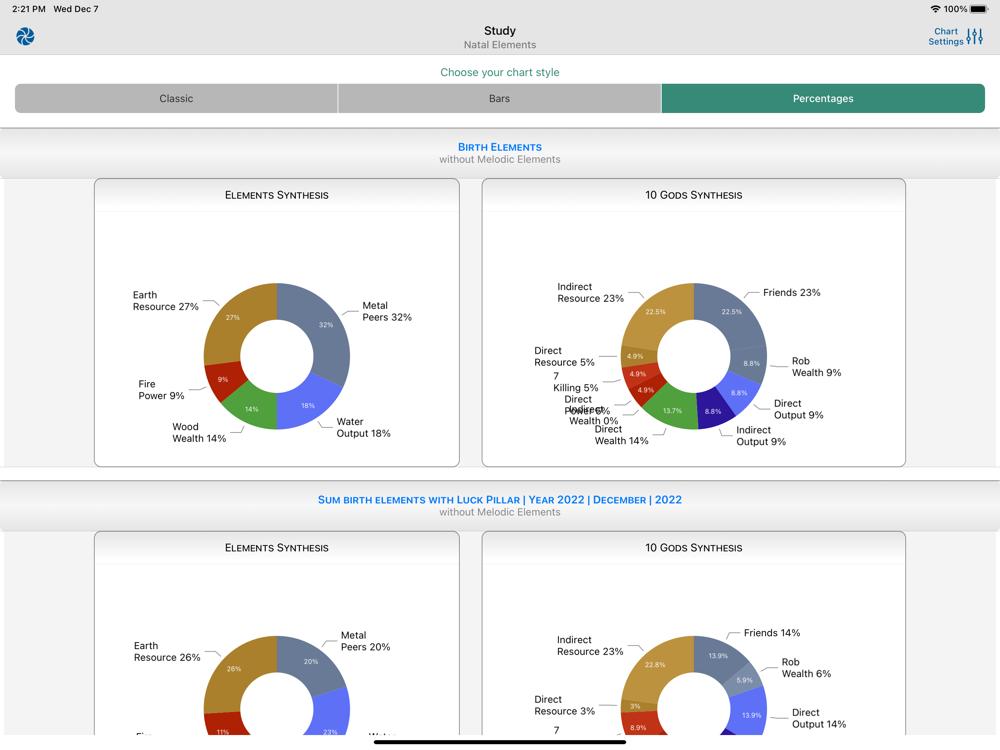Switch to the Classic chart style
The width and height of the screenshot is (1000, 750).
(x=176, y=98)
